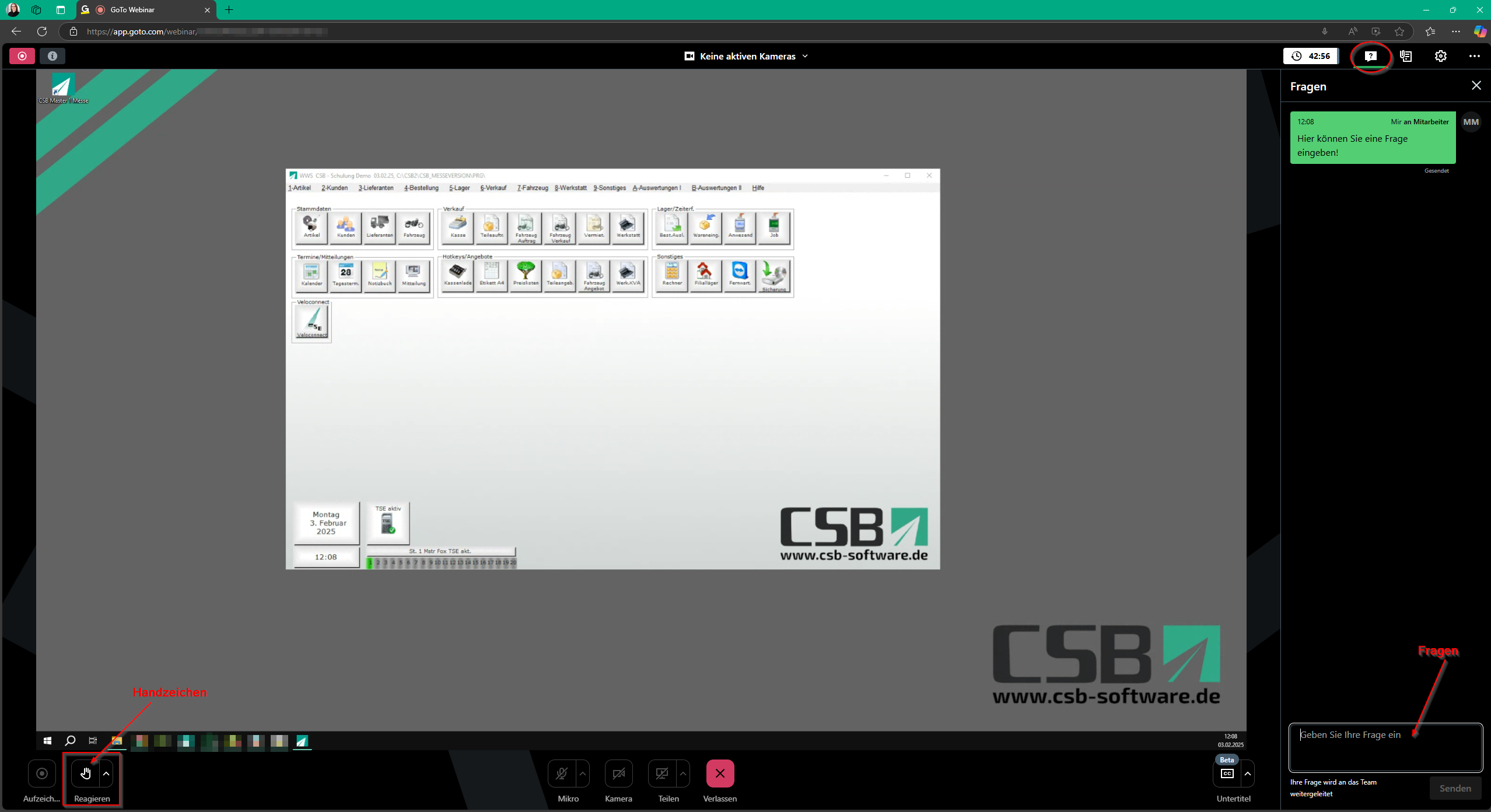This screenshot has width=1491, height=812.
Task: Click the session info icon
Action: coord(52,56)
